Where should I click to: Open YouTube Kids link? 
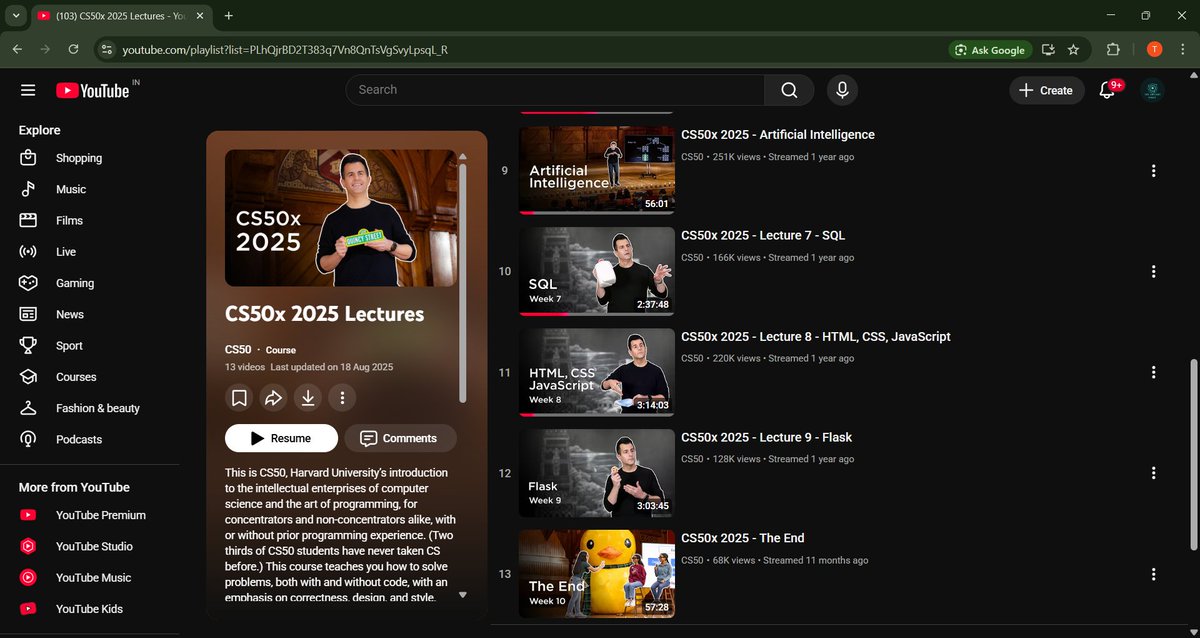click(90, 609)
